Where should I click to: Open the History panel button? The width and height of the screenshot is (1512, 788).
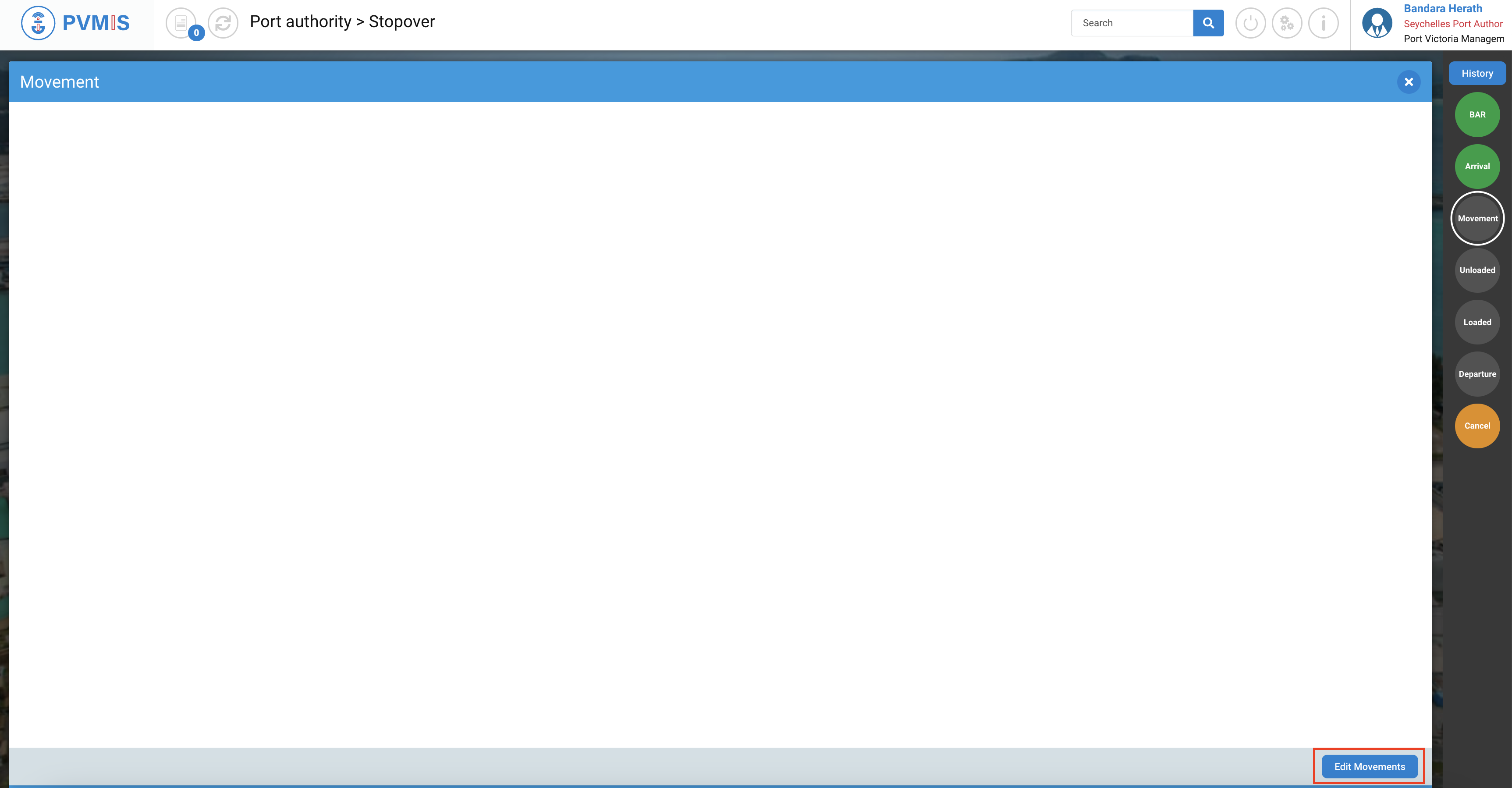(1477, 73)
